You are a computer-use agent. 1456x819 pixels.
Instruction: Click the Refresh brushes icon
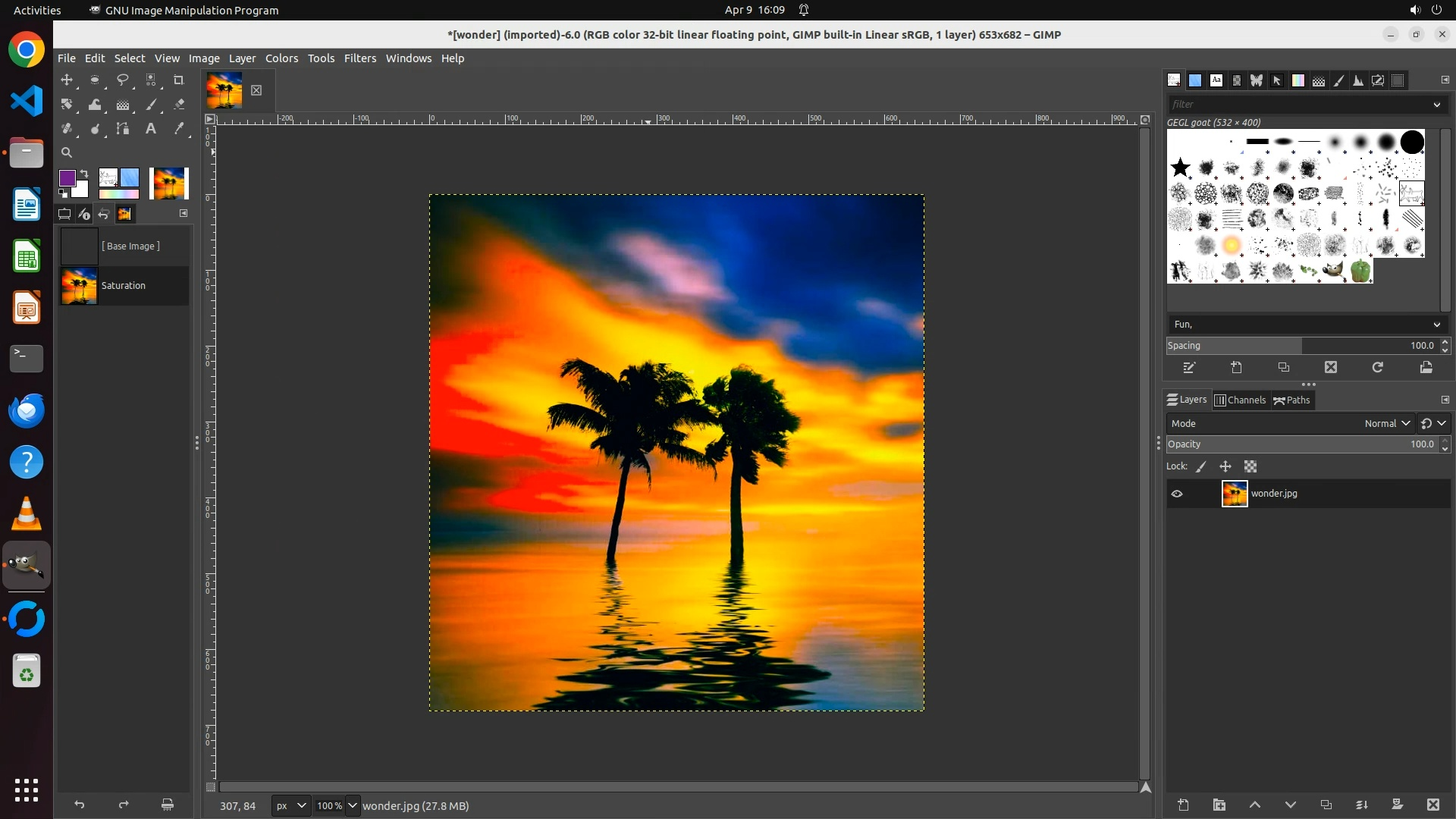tap(1378, 368)
